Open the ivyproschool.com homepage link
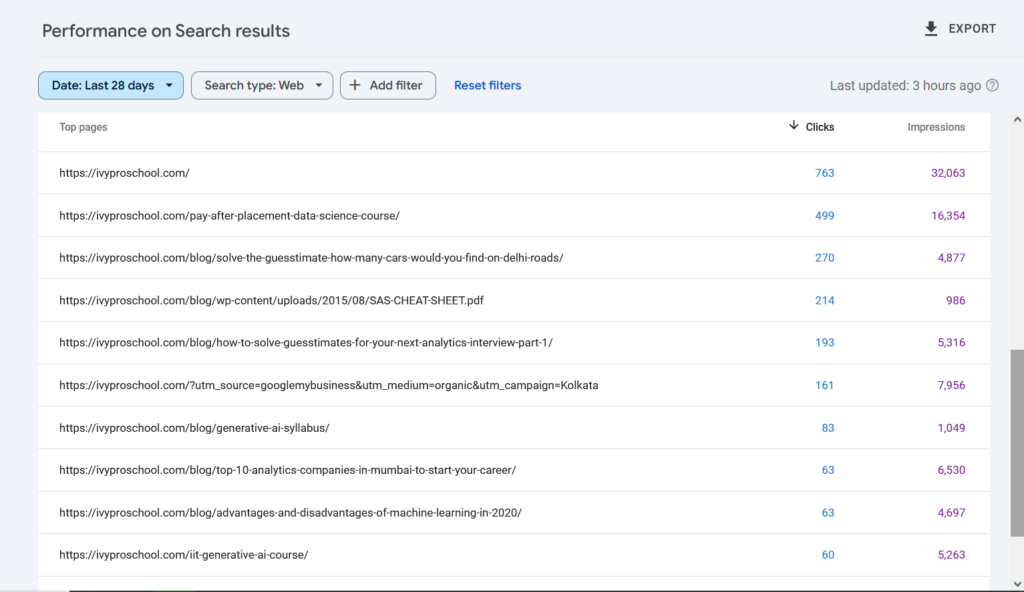Screen dimensions: 1024x592 124,172
